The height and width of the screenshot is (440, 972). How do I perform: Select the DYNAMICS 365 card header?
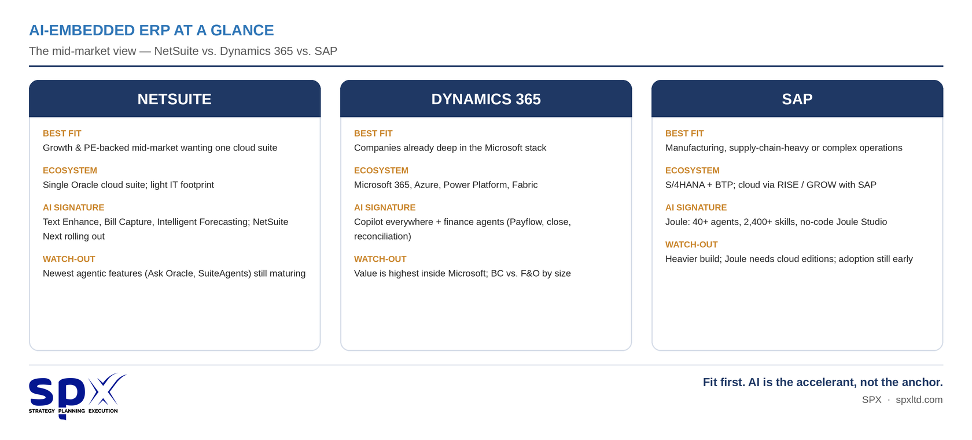tap(486, 99)
